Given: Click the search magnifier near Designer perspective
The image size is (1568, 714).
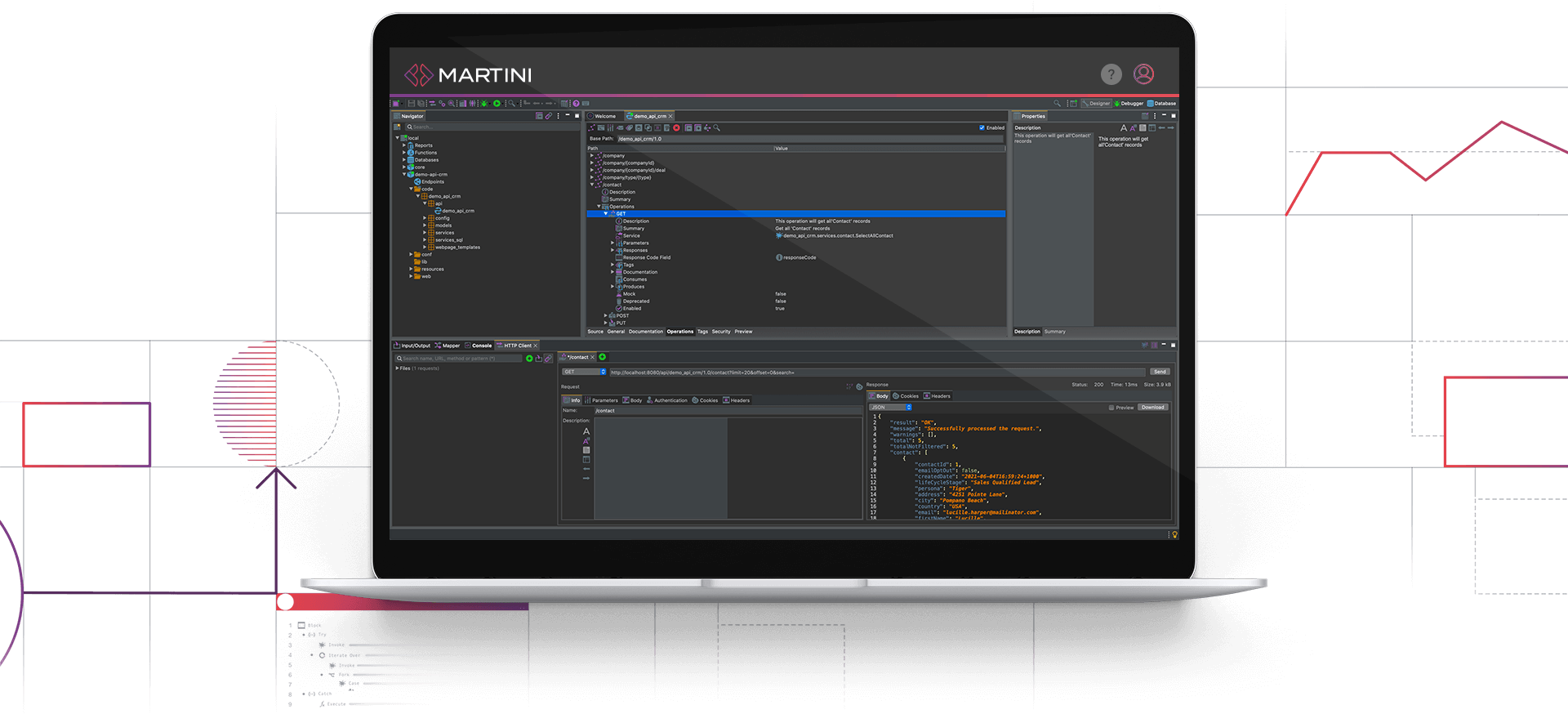Looking at the screenshot, I should click(x=1057, y=104).
